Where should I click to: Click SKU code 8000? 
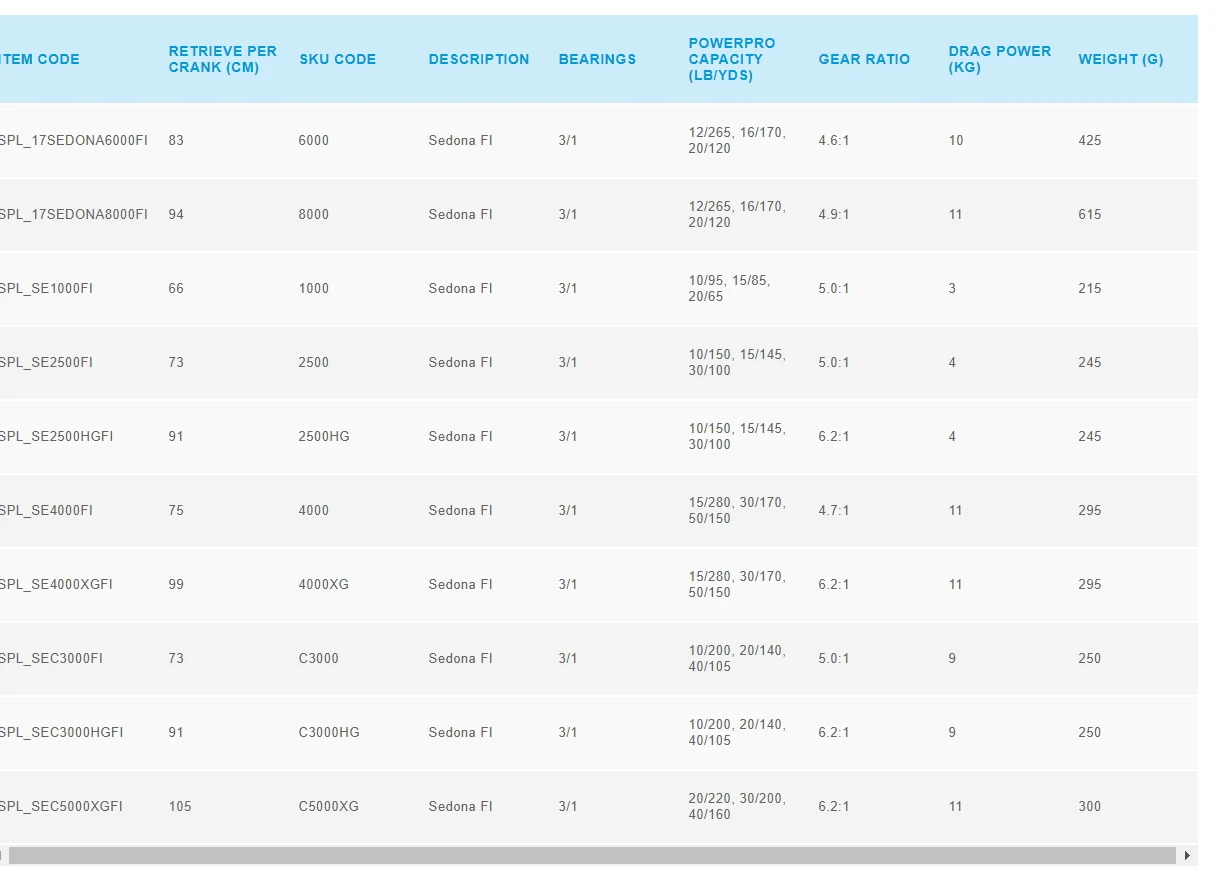313,214
